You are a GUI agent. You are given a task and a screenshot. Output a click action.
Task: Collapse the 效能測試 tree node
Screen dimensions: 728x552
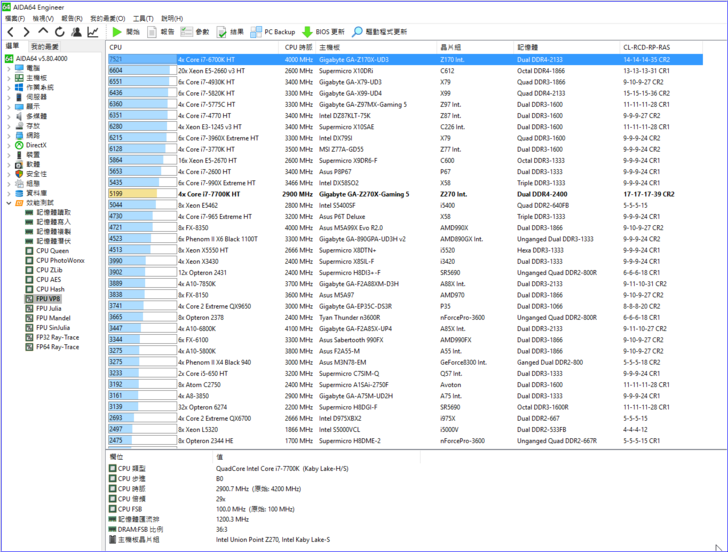[x=9, y=203]
